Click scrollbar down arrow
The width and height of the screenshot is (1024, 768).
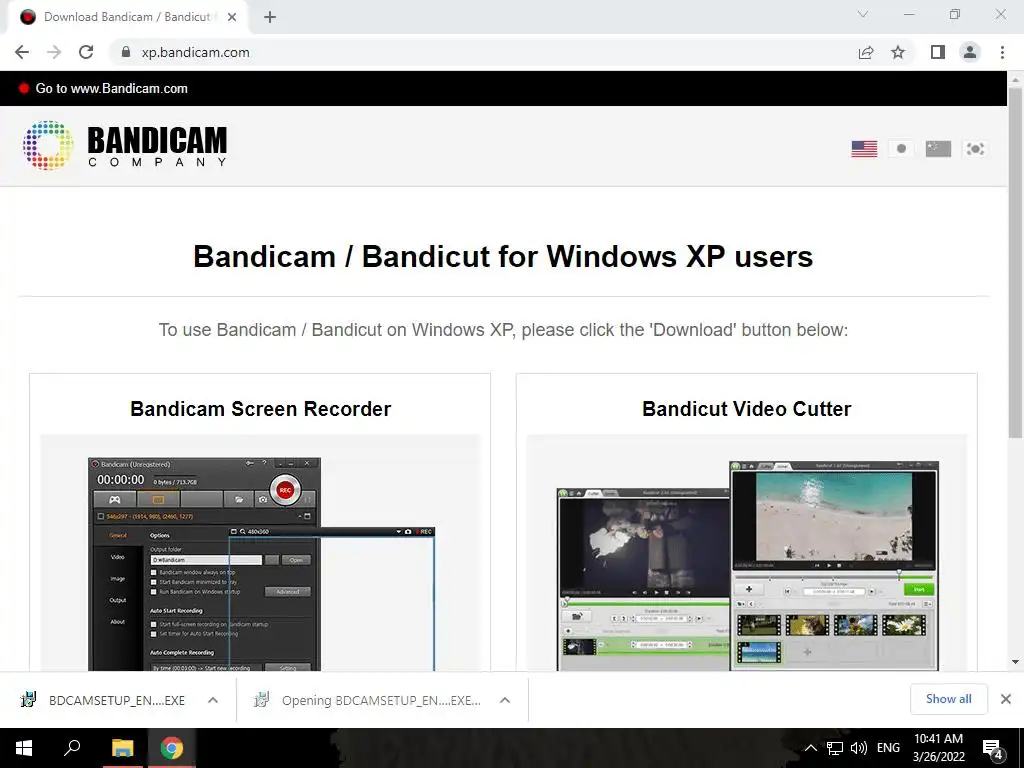pyautogui.click(x=1015, y=662)
